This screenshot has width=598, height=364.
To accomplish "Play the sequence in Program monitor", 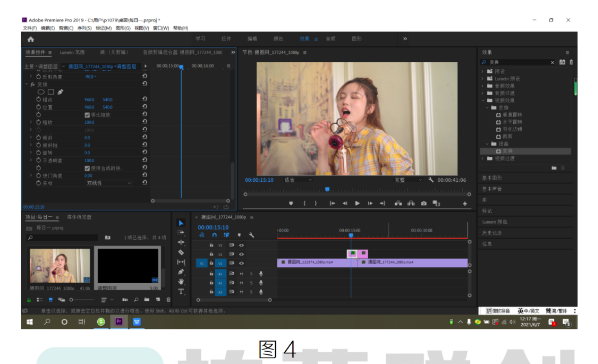I will 357,203.
